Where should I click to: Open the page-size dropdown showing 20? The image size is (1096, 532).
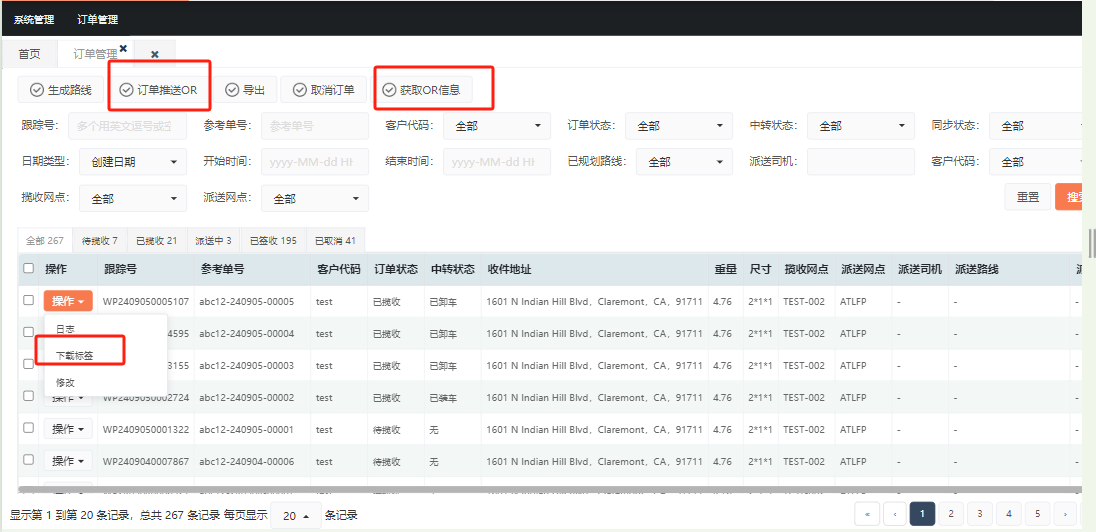click(296, 516)
